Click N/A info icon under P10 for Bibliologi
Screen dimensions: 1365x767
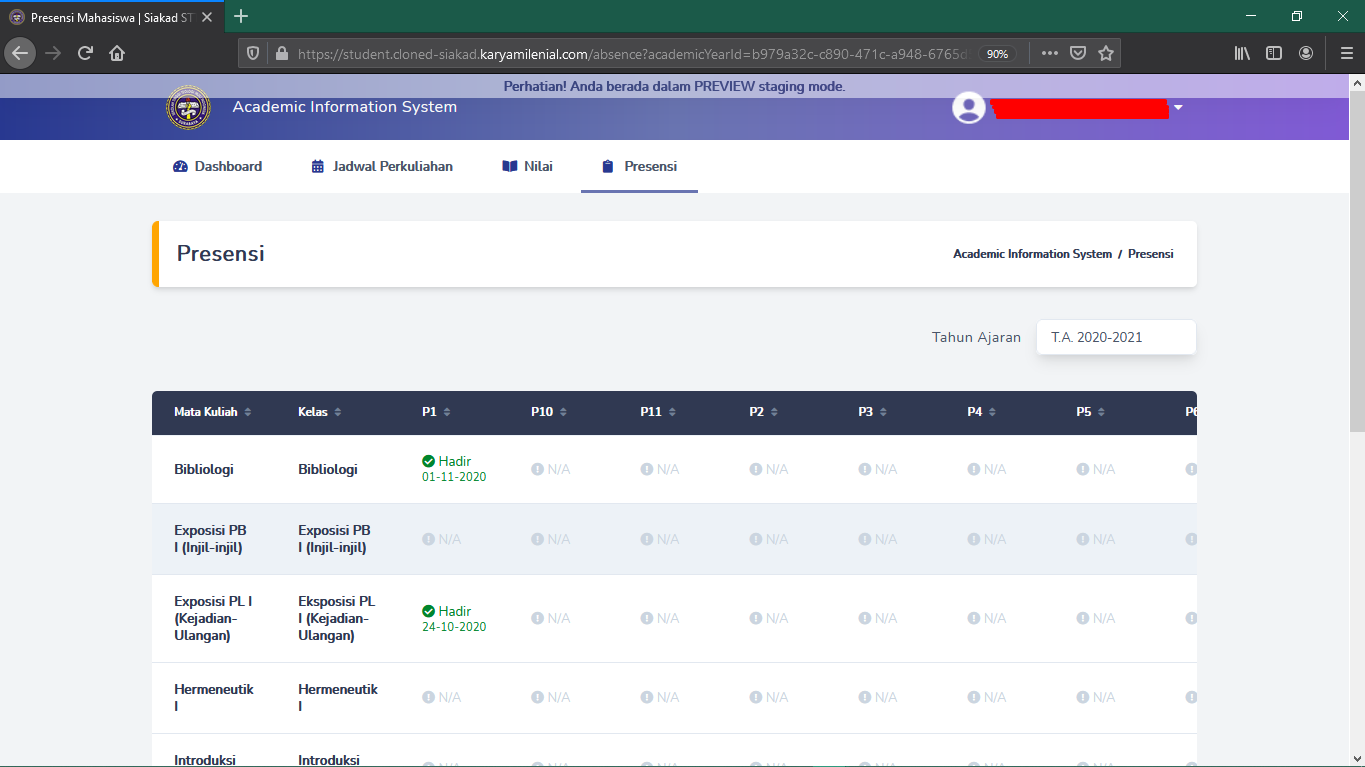coord(537,469)
